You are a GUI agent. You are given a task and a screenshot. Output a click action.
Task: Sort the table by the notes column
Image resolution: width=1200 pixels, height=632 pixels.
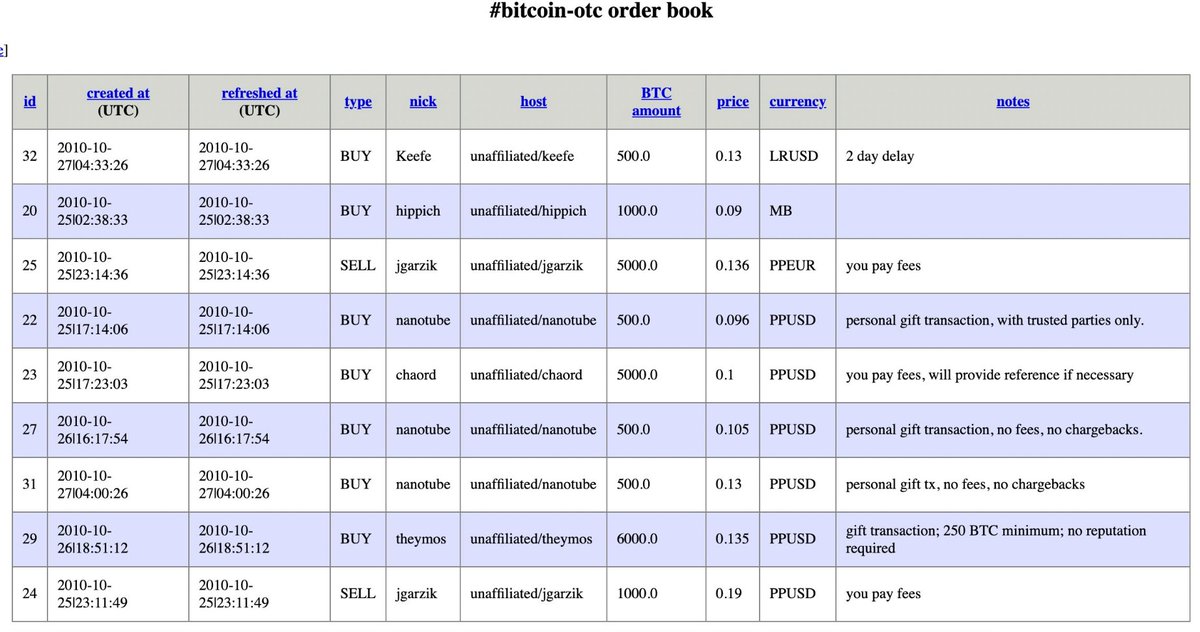click(x=1013, y=101)
